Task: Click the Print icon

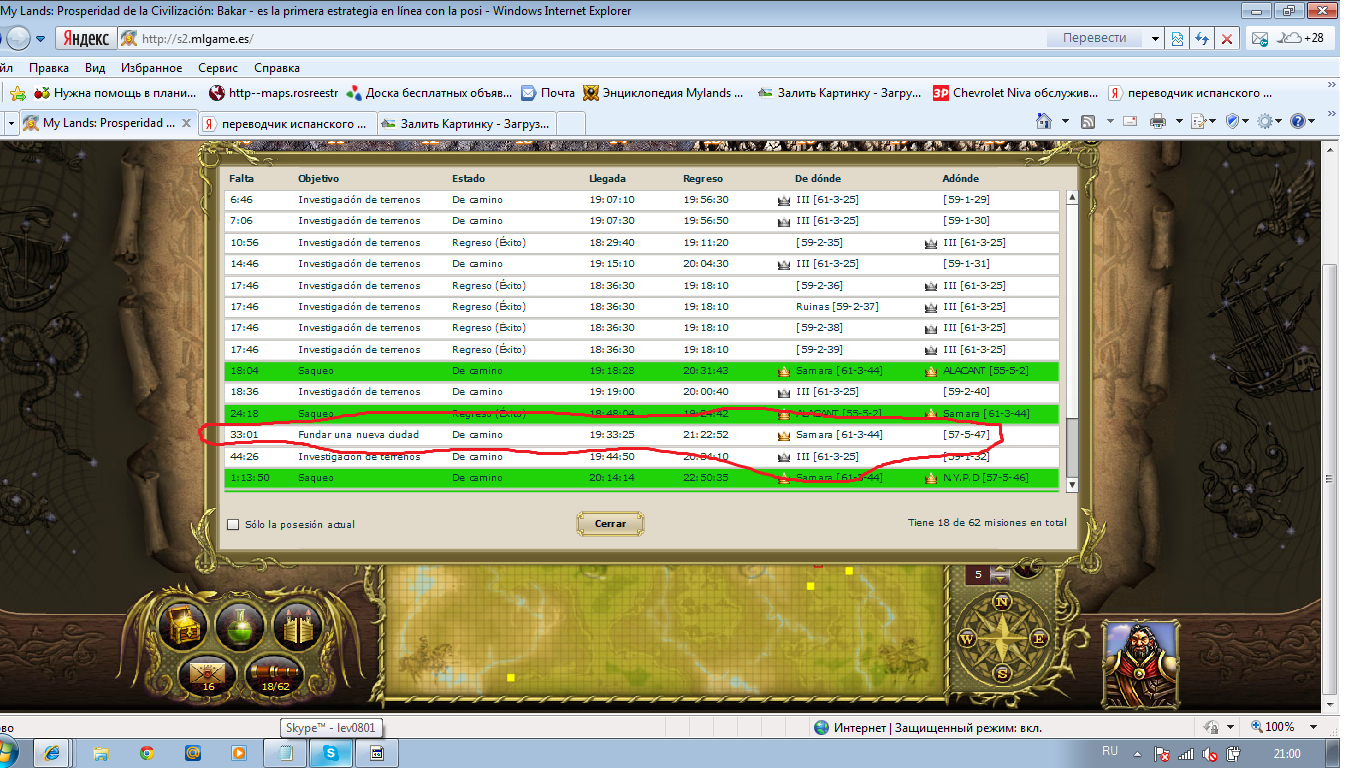Action: 1158,121
